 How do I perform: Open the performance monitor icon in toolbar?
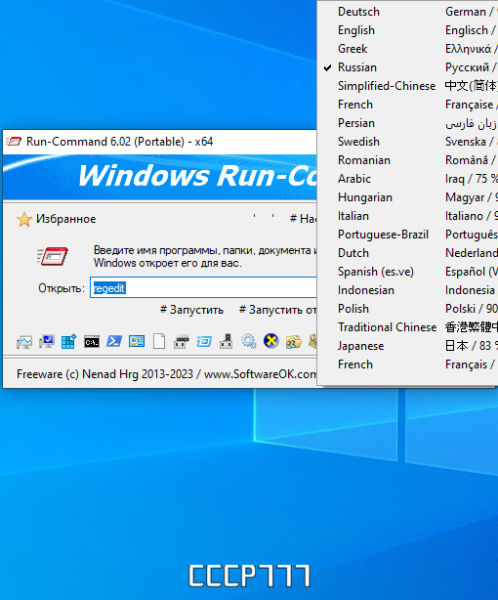coord(24,341)
